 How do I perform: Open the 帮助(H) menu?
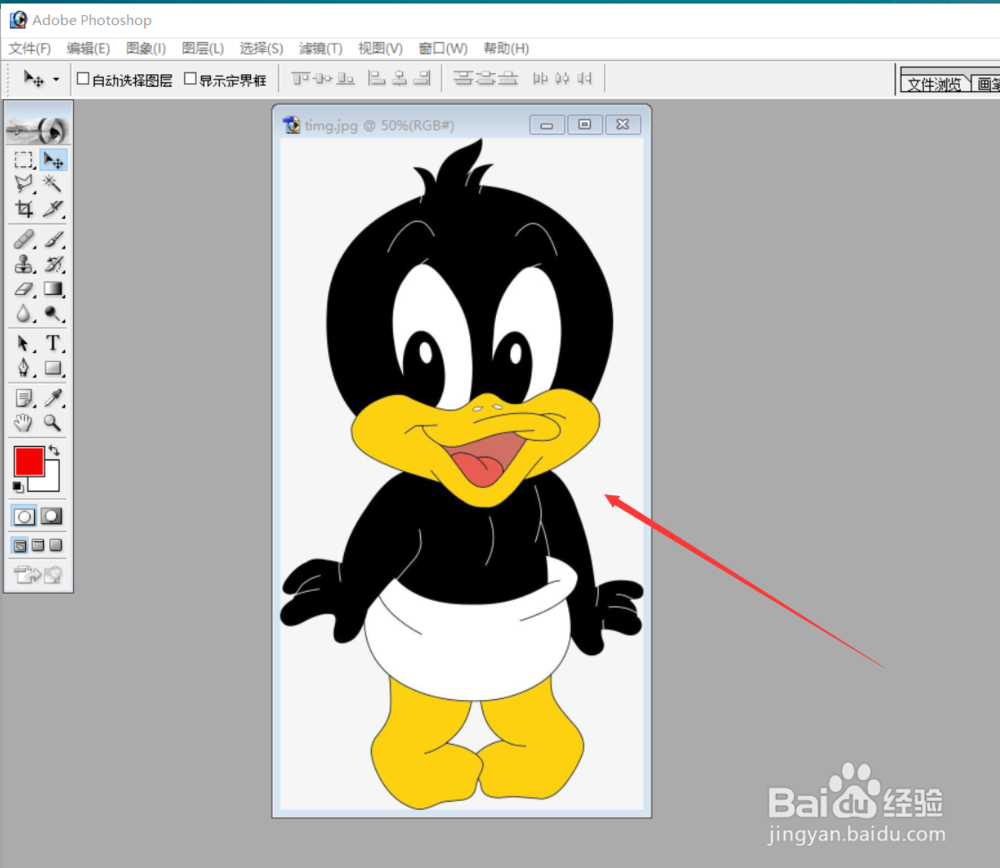[x=506, y=48]
